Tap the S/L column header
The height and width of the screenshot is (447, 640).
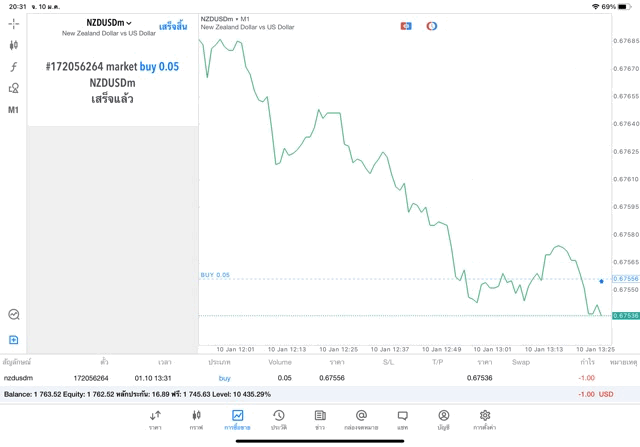tap(389, 362)
